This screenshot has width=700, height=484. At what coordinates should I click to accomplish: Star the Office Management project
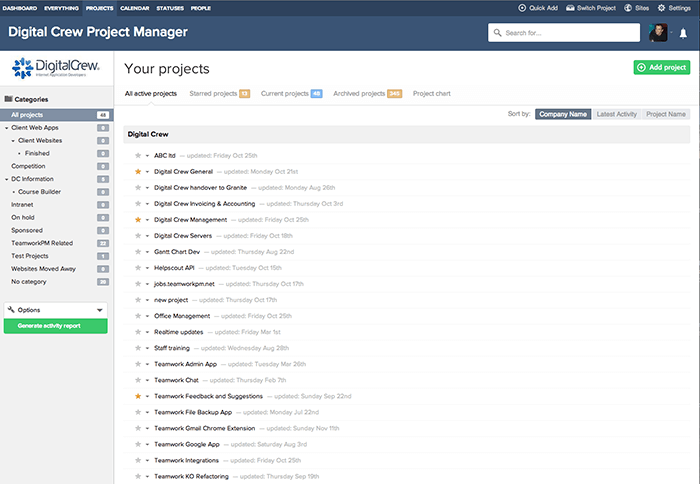click(138, 316)
